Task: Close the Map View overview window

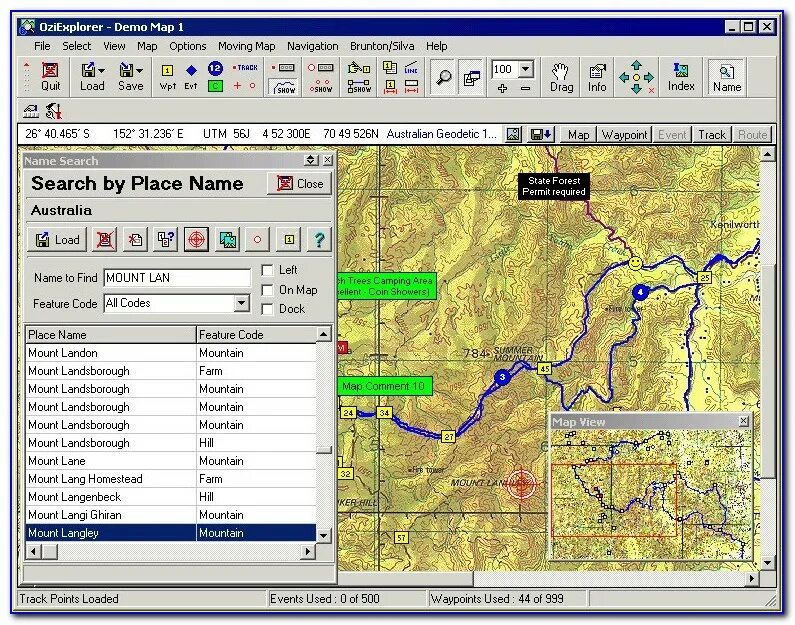Action: (x=743, y=421)
